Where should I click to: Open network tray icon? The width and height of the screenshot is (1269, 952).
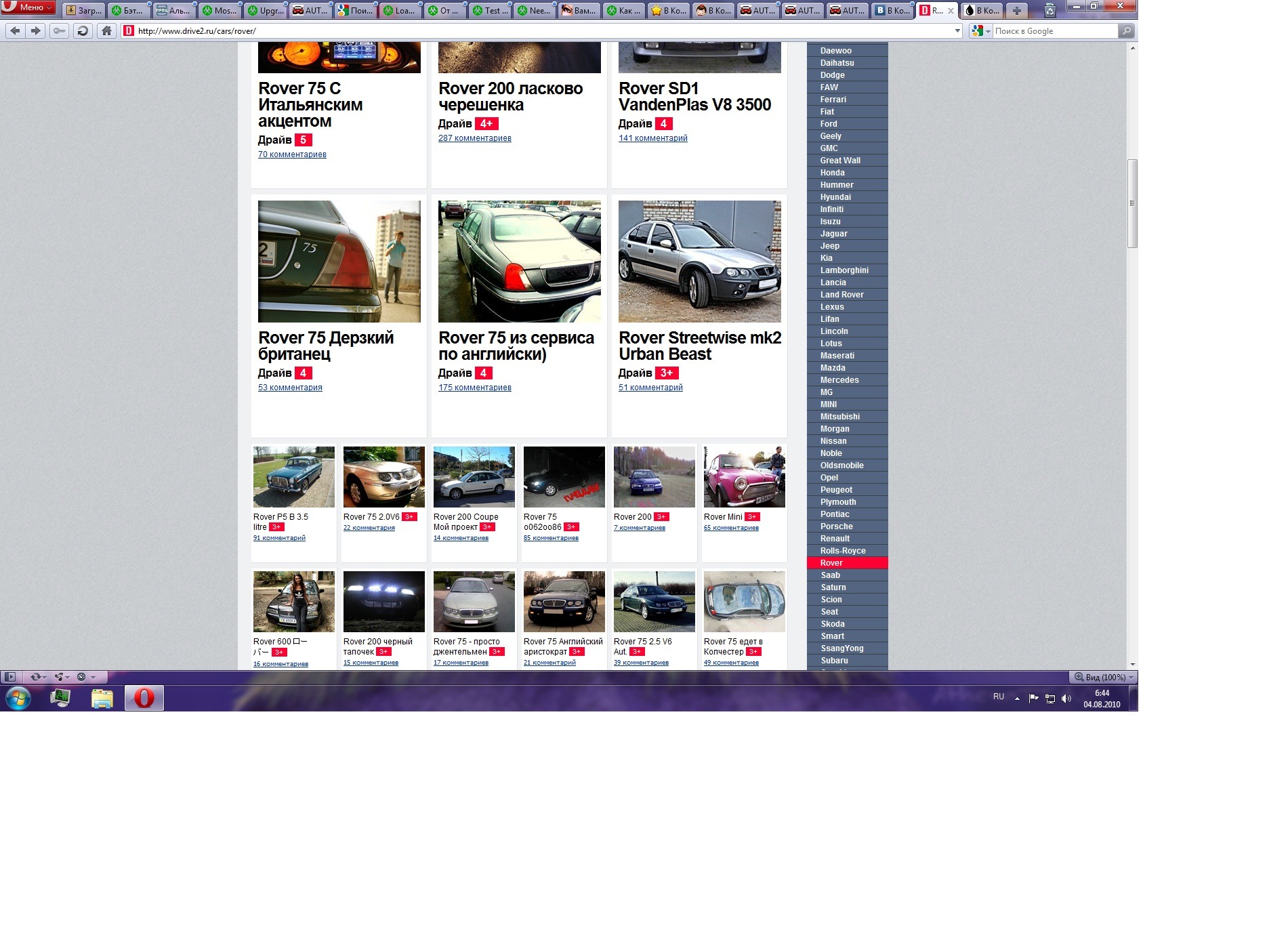point(1050,699)
